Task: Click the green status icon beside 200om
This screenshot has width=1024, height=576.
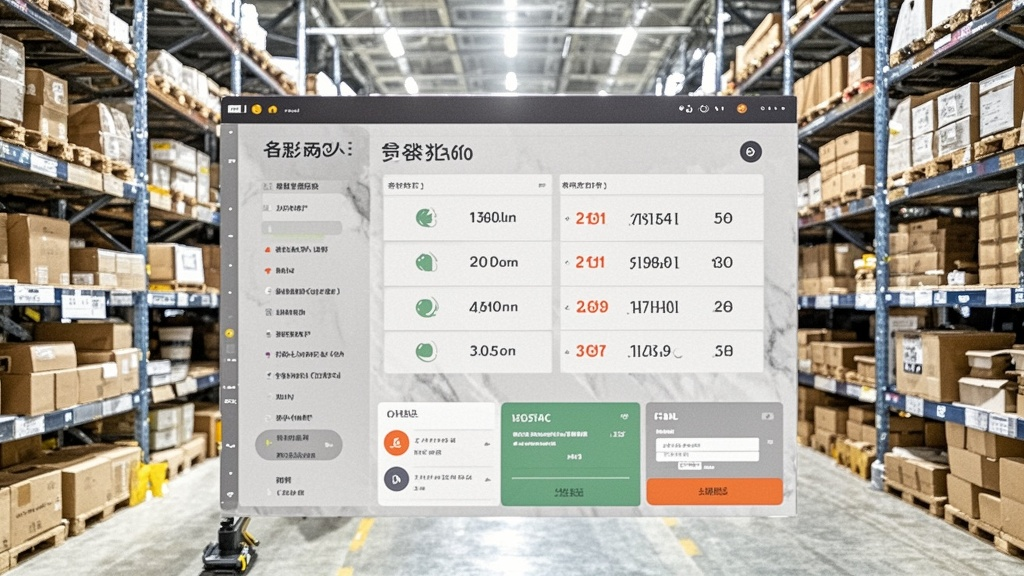Action: 425,262
